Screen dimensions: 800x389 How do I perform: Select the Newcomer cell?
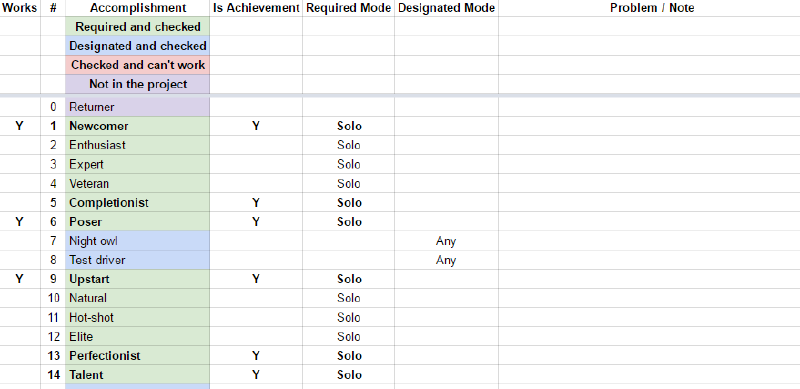(138, 126)
